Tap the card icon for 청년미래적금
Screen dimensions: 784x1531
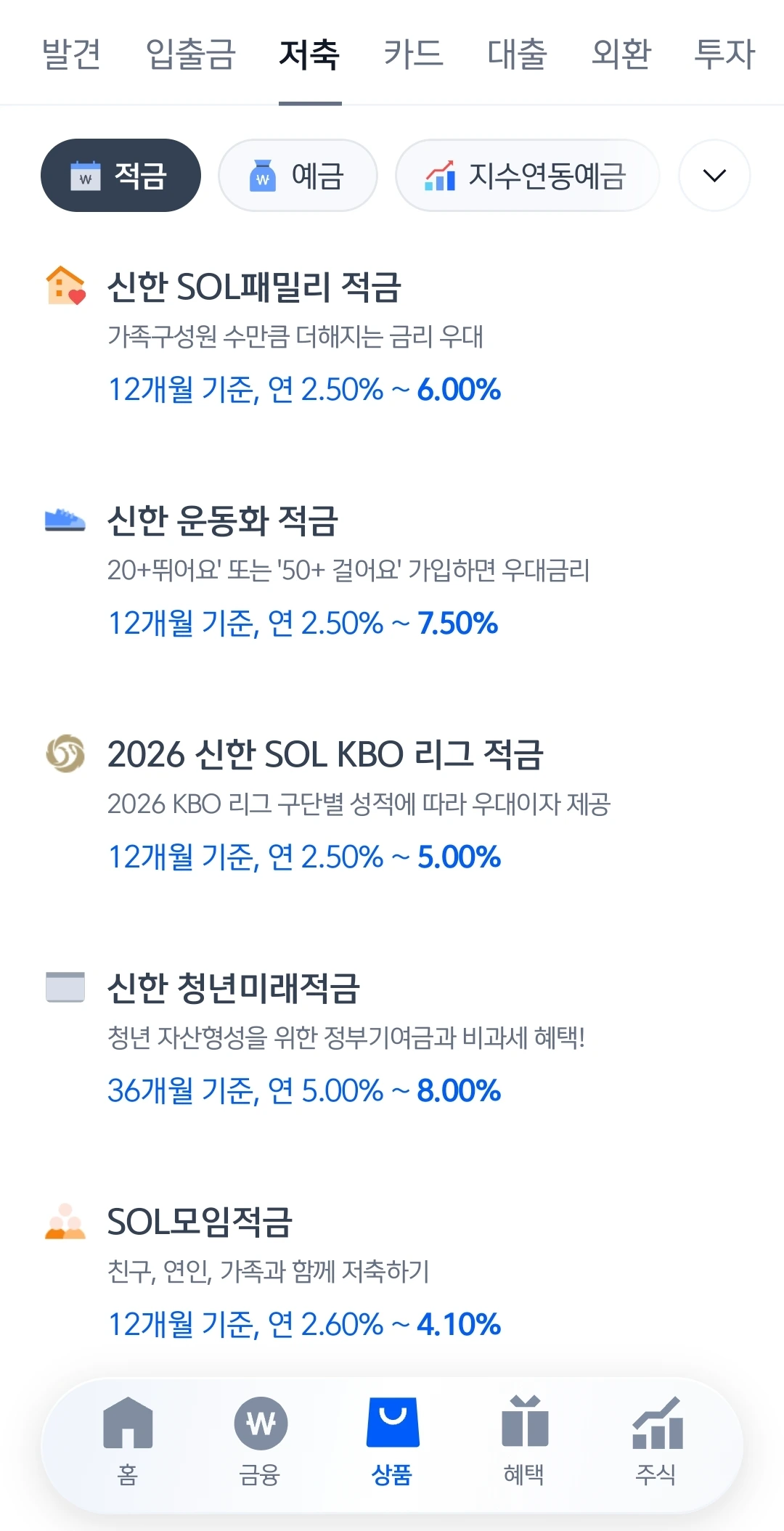click(x=65, y=987)
